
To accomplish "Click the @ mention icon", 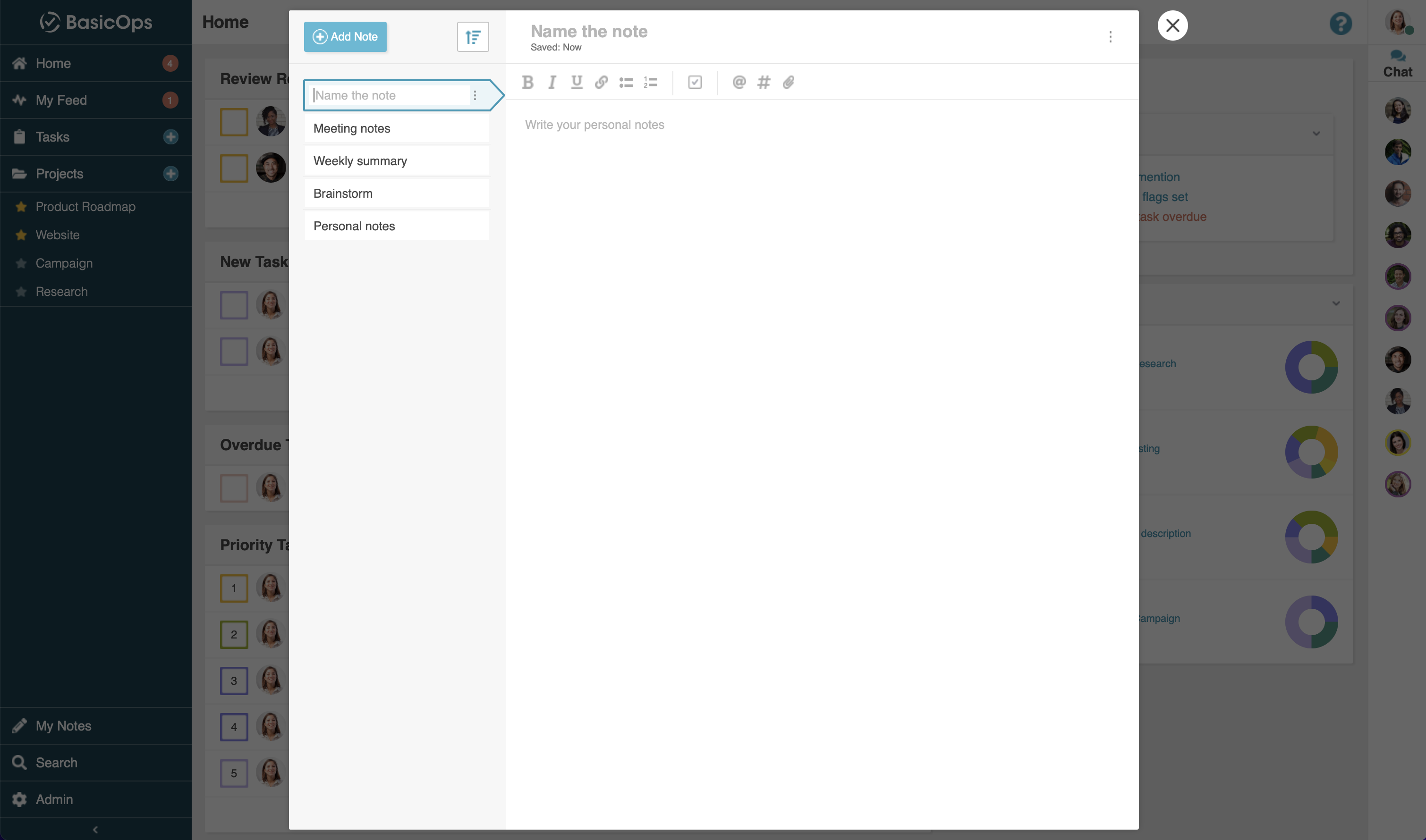I will (x=738, y=83).
